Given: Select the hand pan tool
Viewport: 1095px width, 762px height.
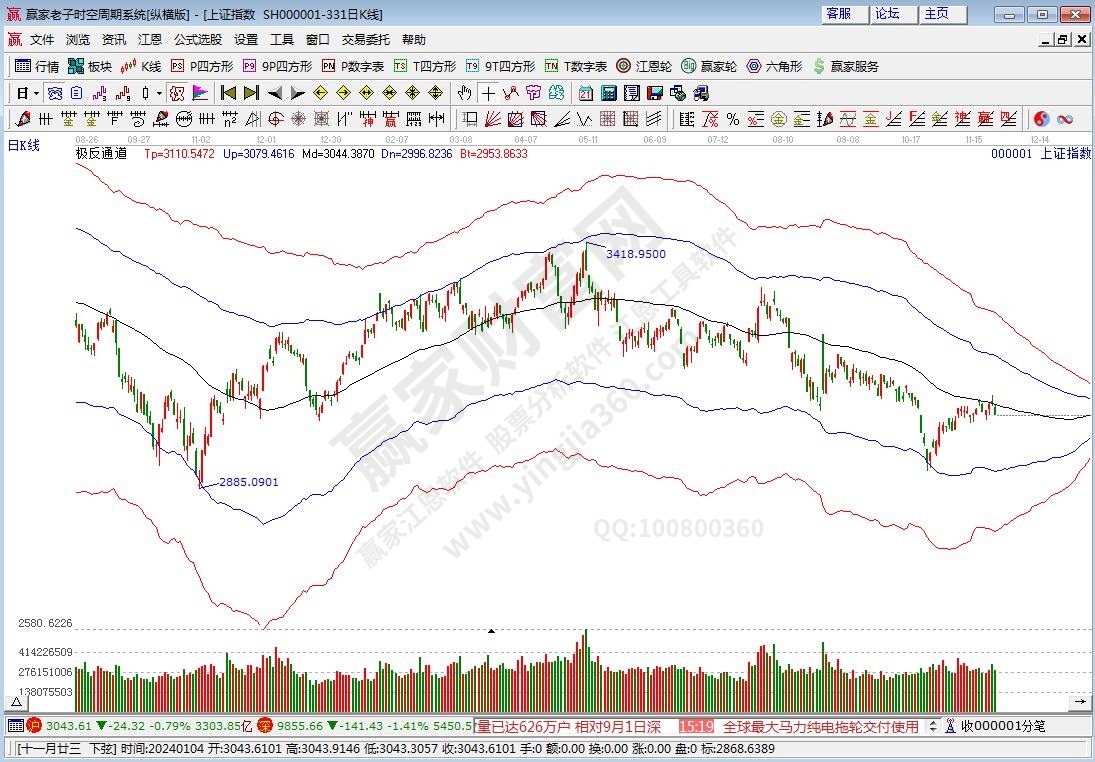Looking at the screenshot, I should coord(464,93).
